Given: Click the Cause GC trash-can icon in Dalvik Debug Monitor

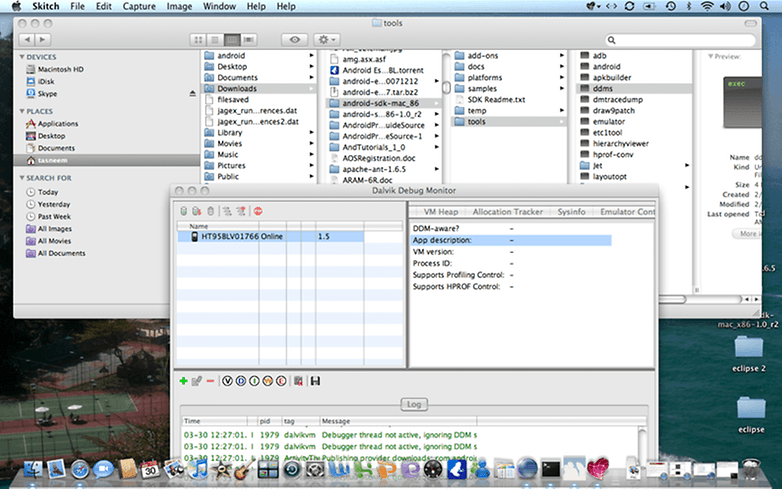Looking at the screenshot, I should click(210, 211).
